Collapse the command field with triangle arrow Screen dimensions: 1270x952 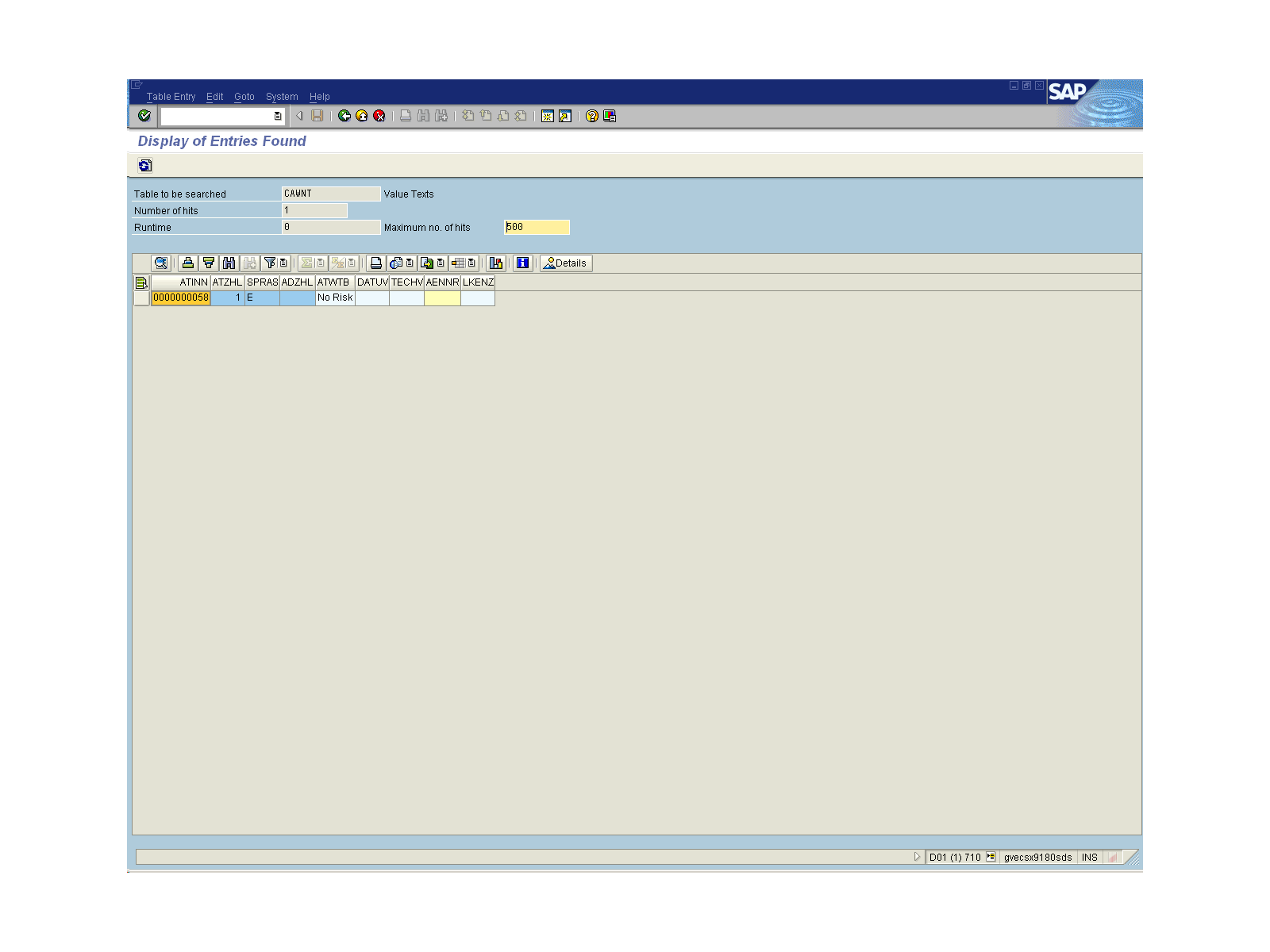coord(299,116)
